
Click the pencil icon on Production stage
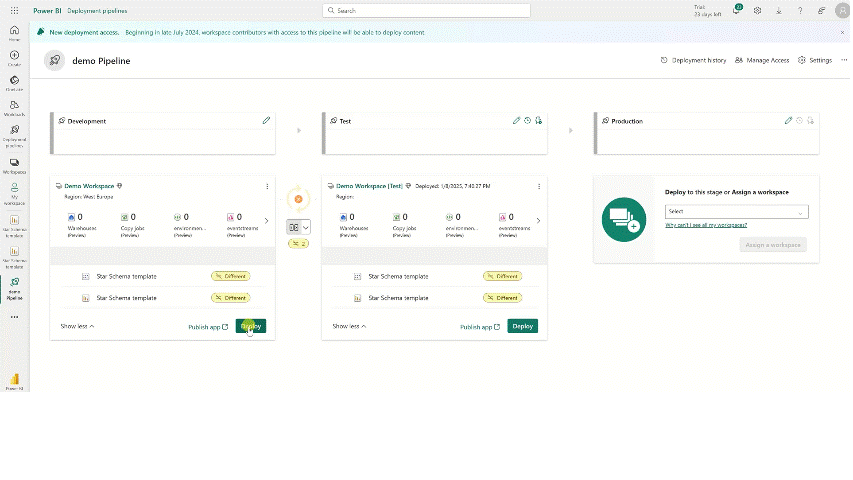coord(788,121)
